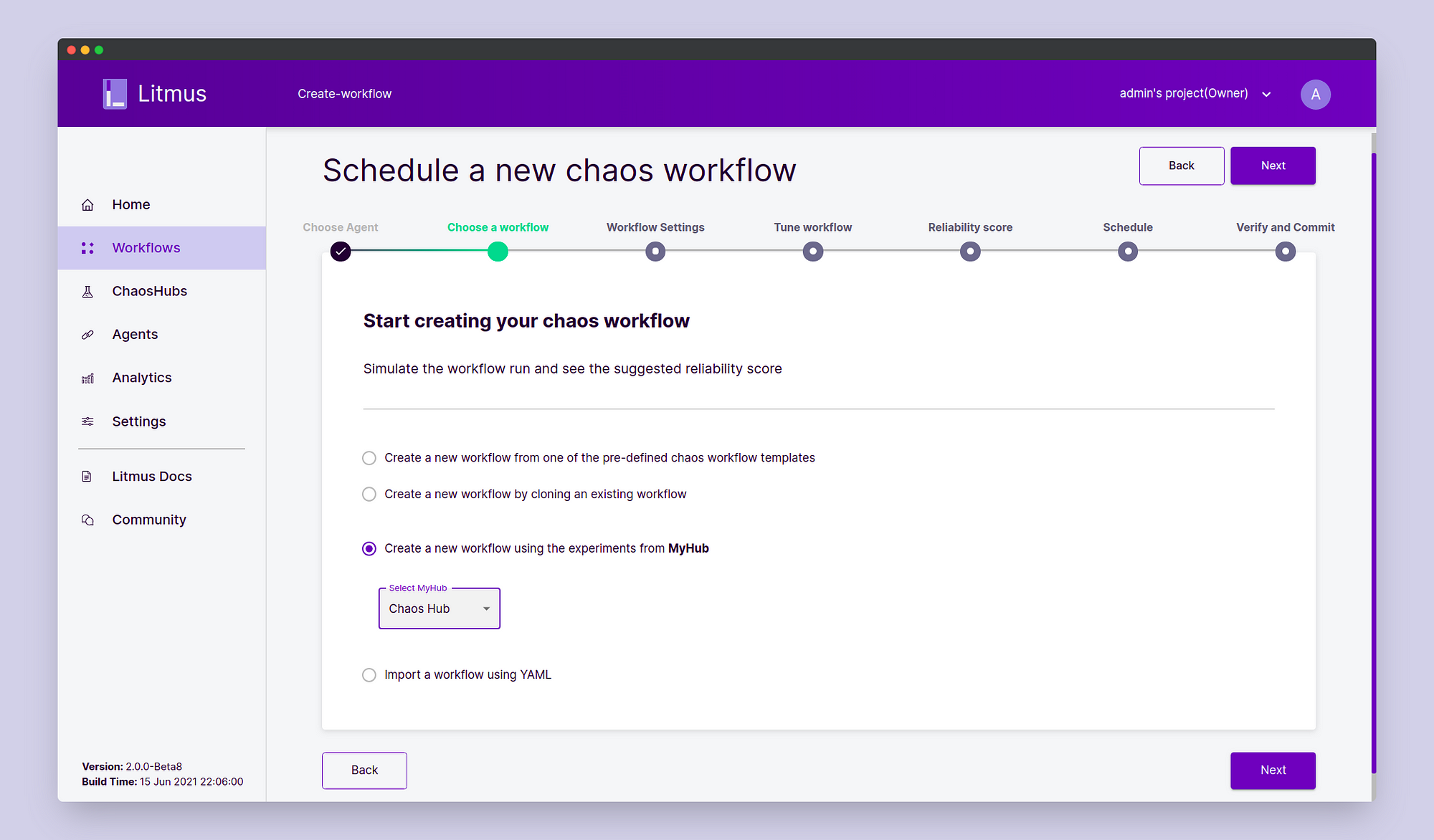Click the macOS yellow minimize button

click(x=85, y=50)
